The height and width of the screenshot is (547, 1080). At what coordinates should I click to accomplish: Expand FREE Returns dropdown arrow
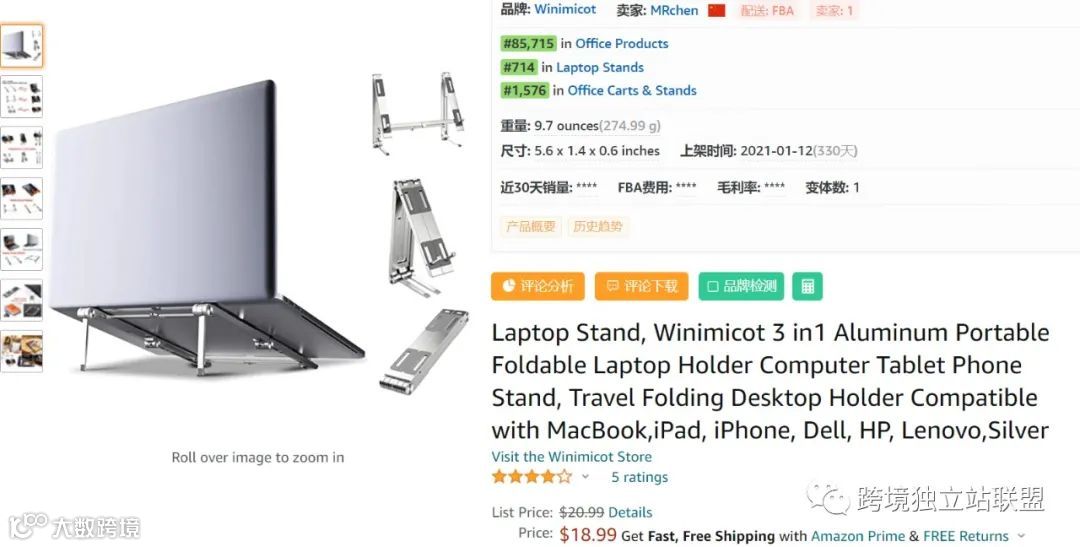[1021, 536]
